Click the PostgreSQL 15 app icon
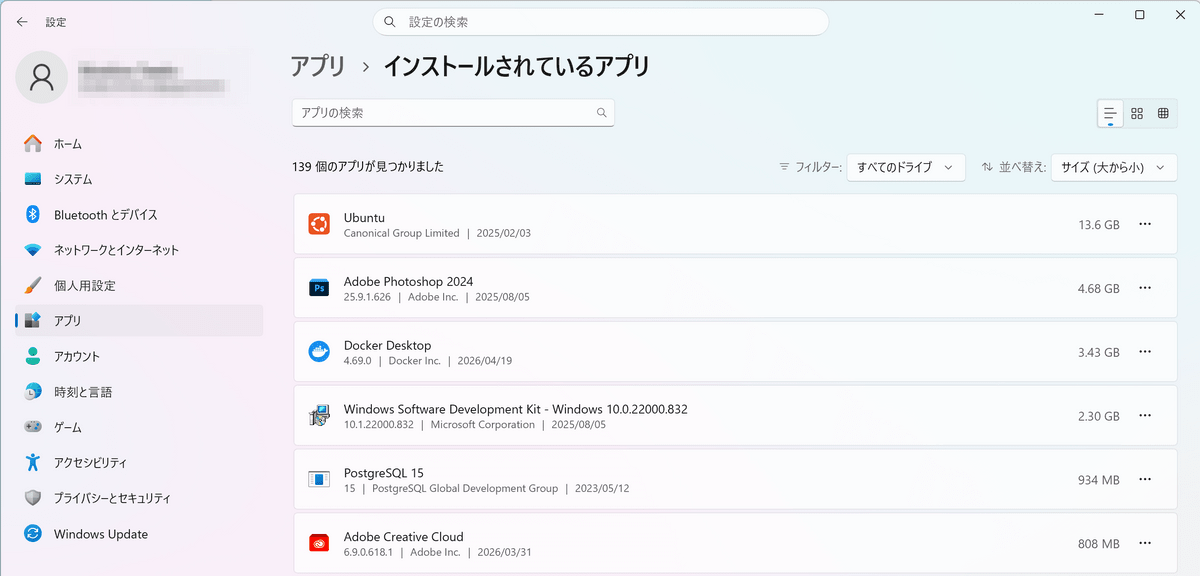 (319, 480)
